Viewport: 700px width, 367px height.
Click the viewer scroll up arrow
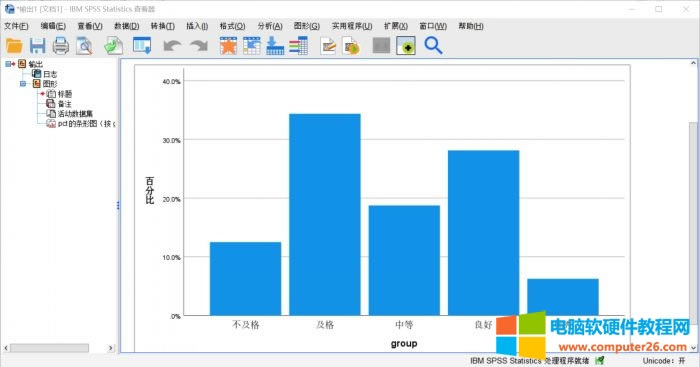pos(693,63)
